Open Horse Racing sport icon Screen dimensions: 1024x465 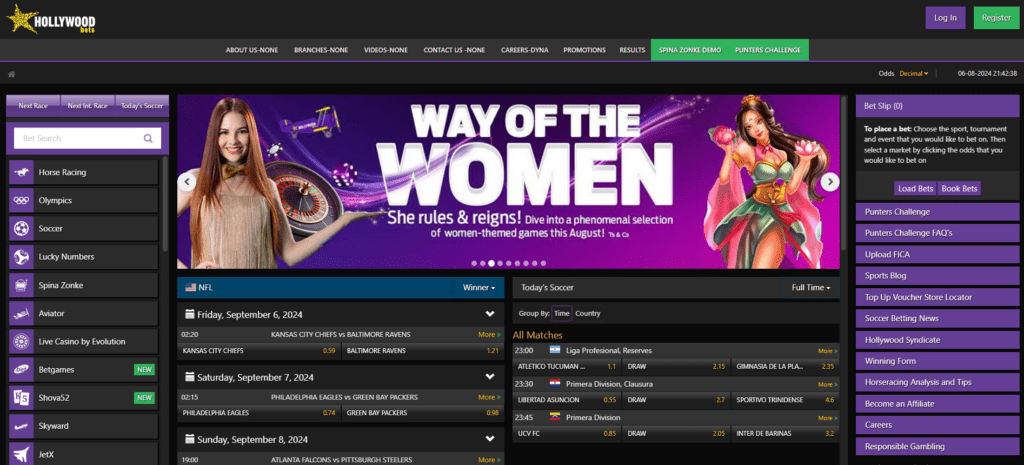tap(22, 172)
